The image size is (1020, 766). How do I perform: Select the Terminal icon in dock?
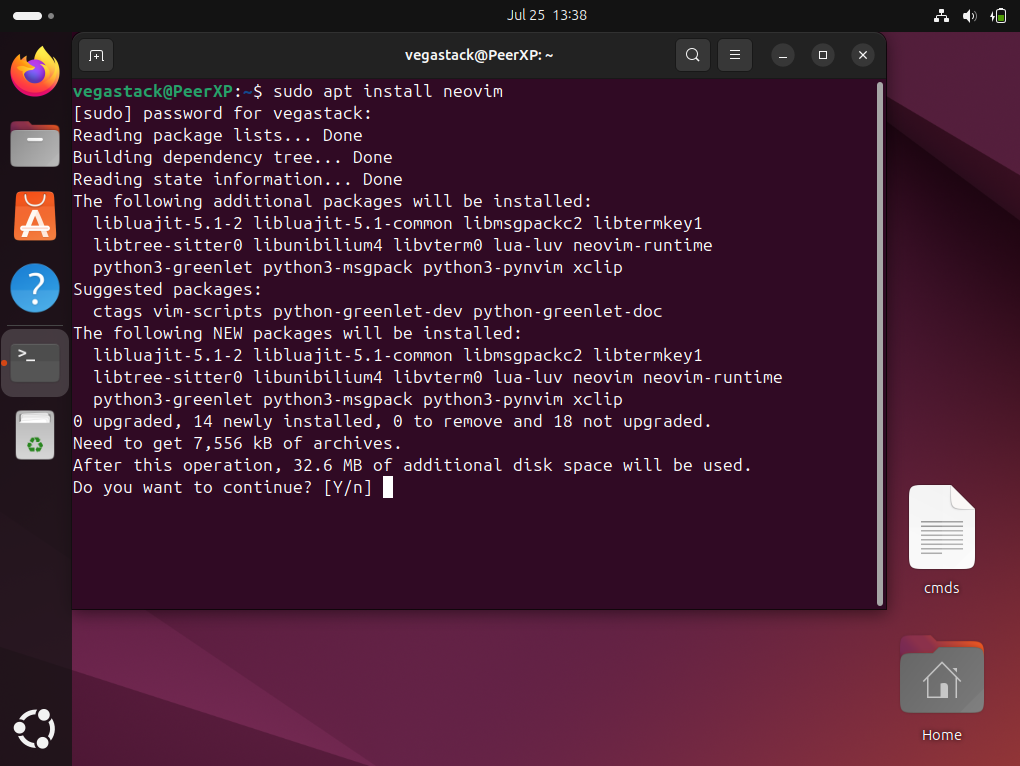35,361
